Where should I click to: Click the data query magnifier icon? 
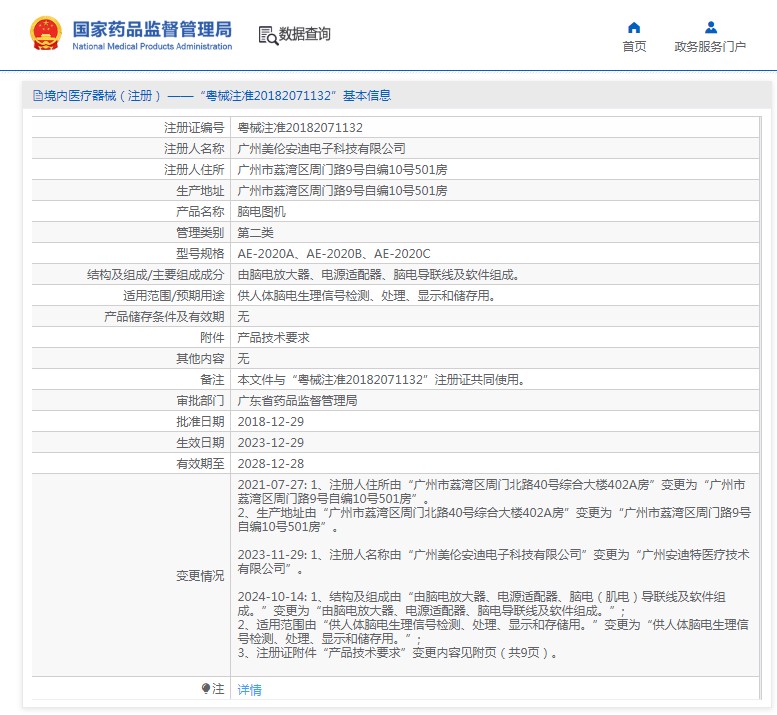point(267,35)
